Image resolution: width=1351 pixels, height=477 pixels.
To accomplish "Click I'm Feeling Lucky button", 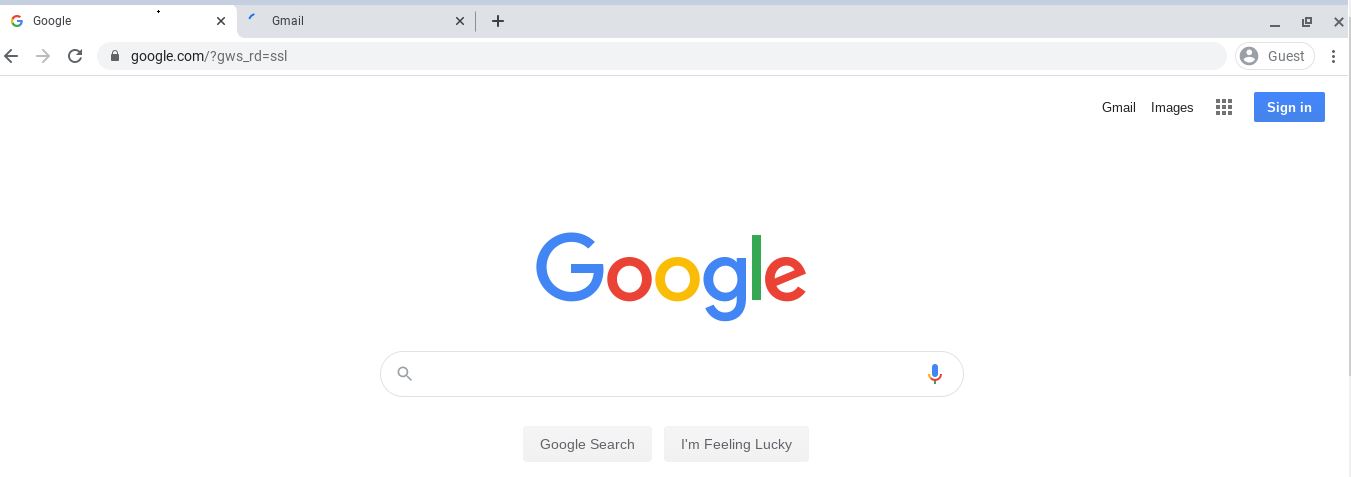I will 736,444.
